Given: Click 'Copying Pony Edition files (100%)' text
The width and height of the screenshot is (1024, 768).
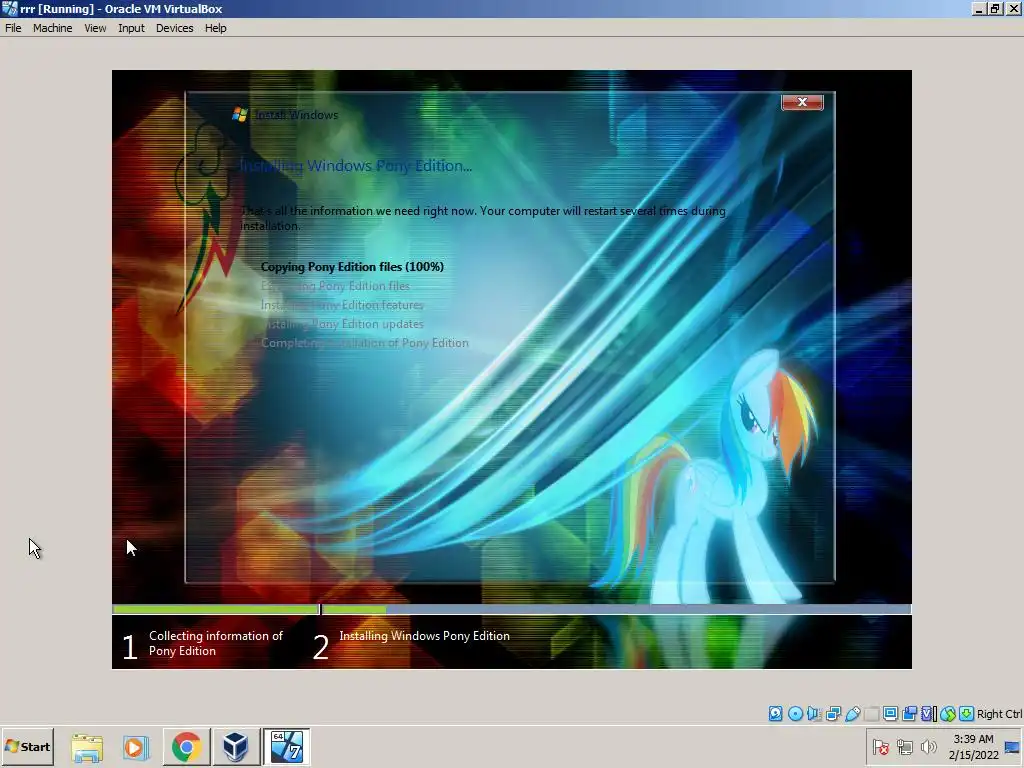Looking at the screenshot, I should click(x=352, y=266).
